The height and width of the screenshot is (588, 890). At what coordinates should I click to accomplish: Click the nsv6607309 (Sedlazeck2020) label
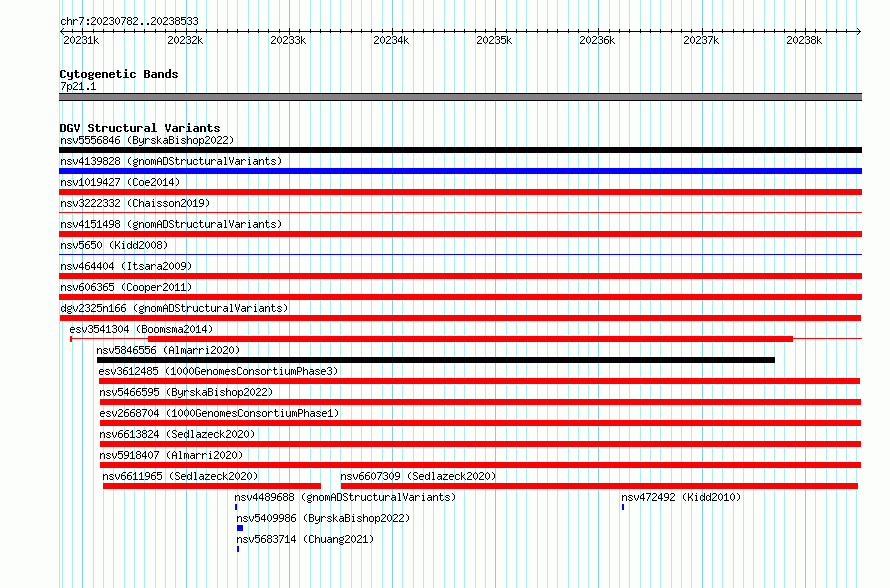[418, 476]
